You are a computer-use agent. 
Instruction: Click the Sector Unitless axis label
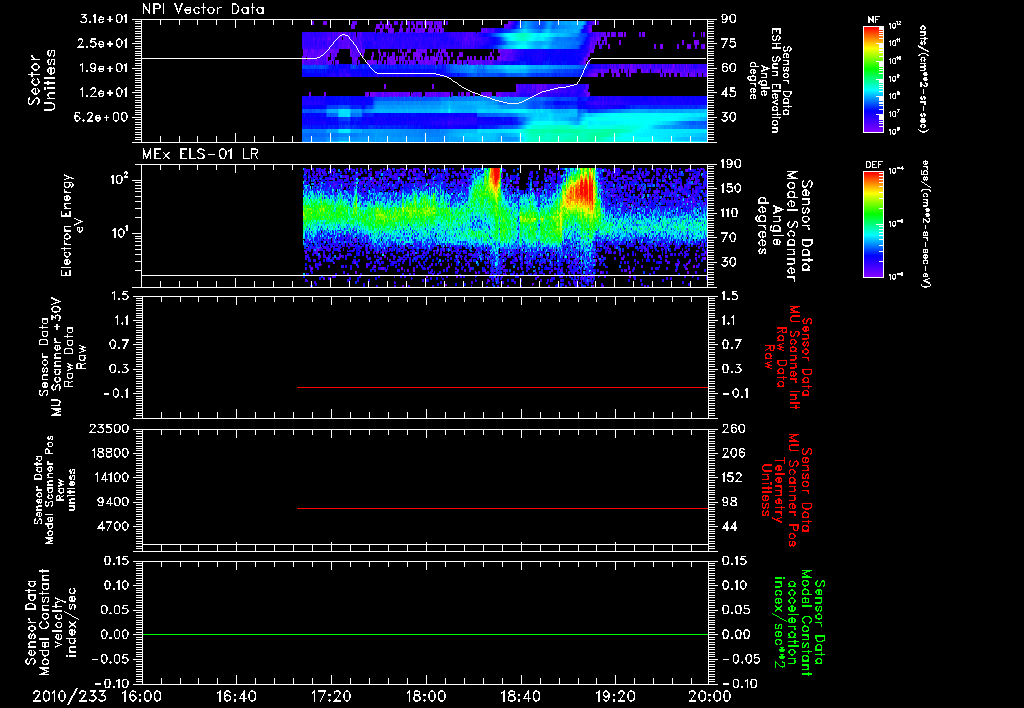click(41, 80)
